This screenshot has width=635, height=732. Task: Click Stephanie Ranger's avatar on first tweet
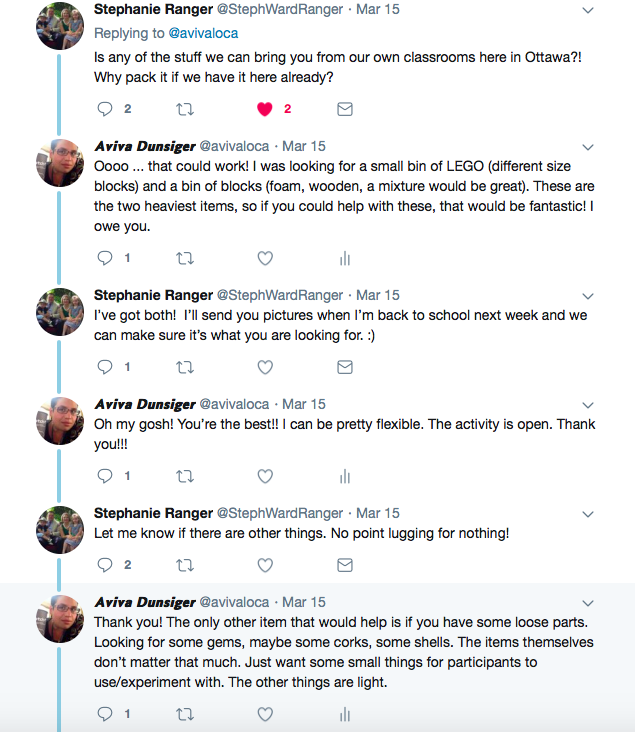pyautogui.click(x=60, y=26)
